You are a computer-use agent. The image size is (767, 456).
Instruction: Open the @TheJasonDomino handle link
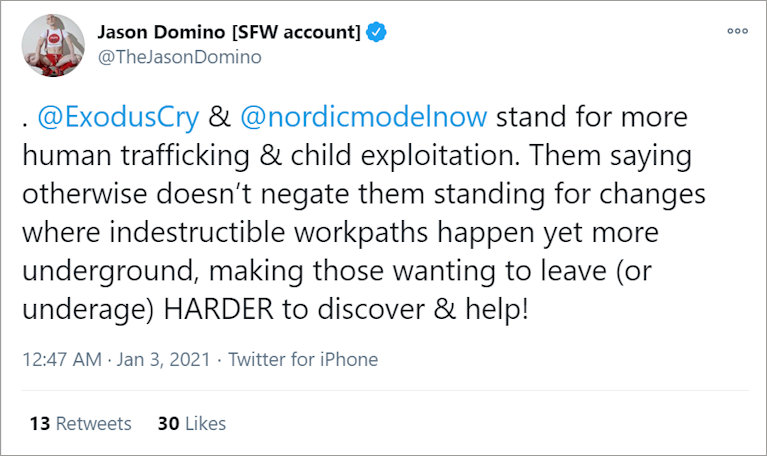(179, 57)
